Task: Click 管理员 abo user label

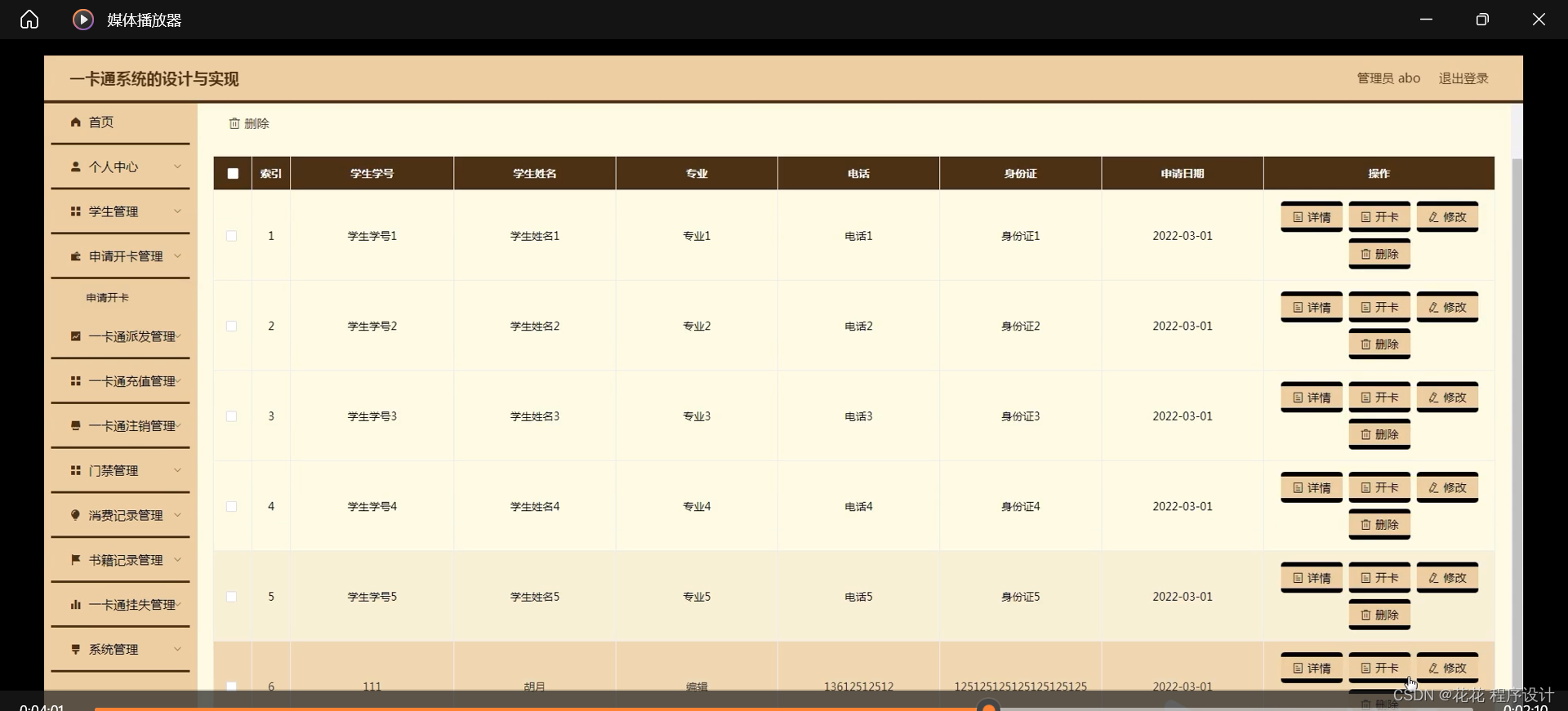Action: pos(1388,78)
